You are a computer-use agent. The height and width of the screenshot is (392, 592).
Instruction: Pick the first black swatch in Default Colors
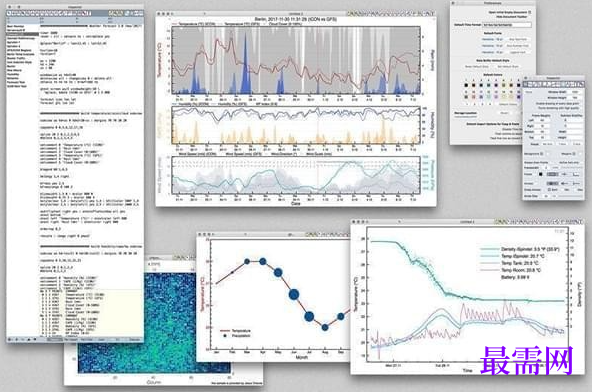[x=466, y=85]
